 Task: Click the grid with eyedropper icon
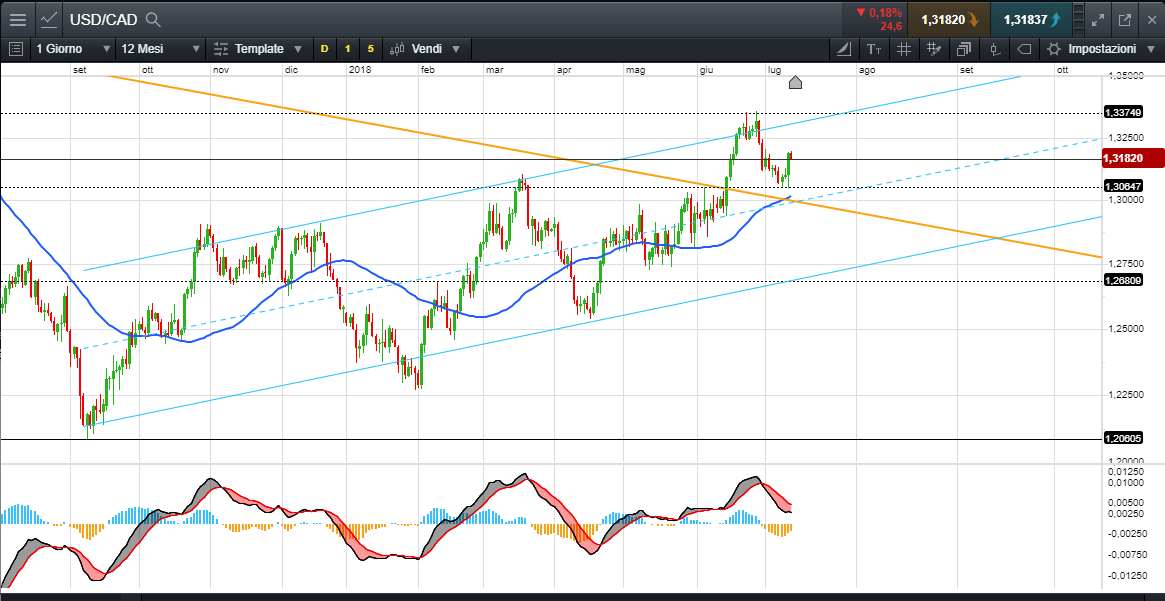pos(934,50)
